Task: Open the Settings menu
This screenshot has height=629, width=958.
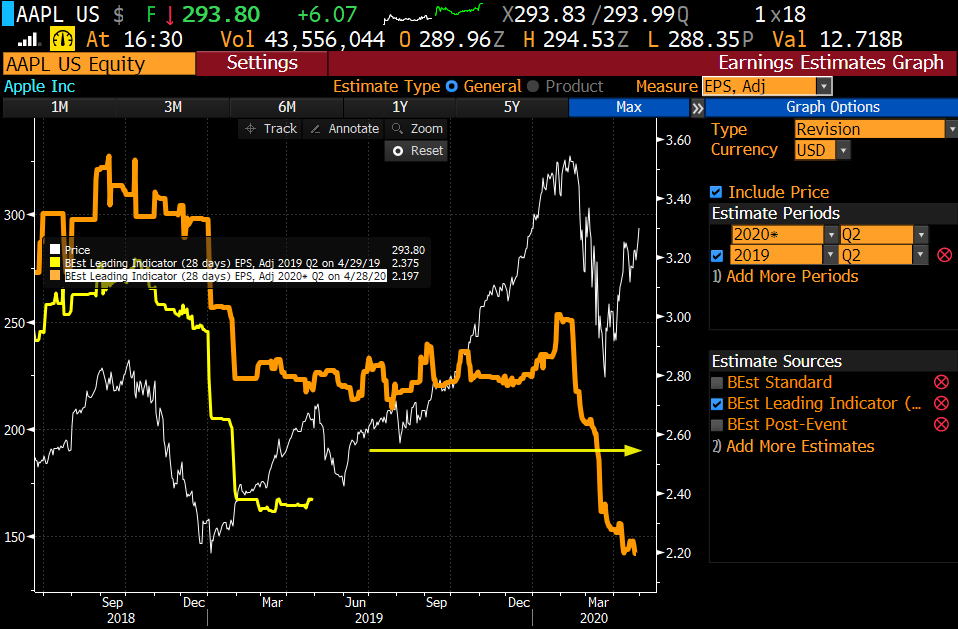Action: coord(262,63)
